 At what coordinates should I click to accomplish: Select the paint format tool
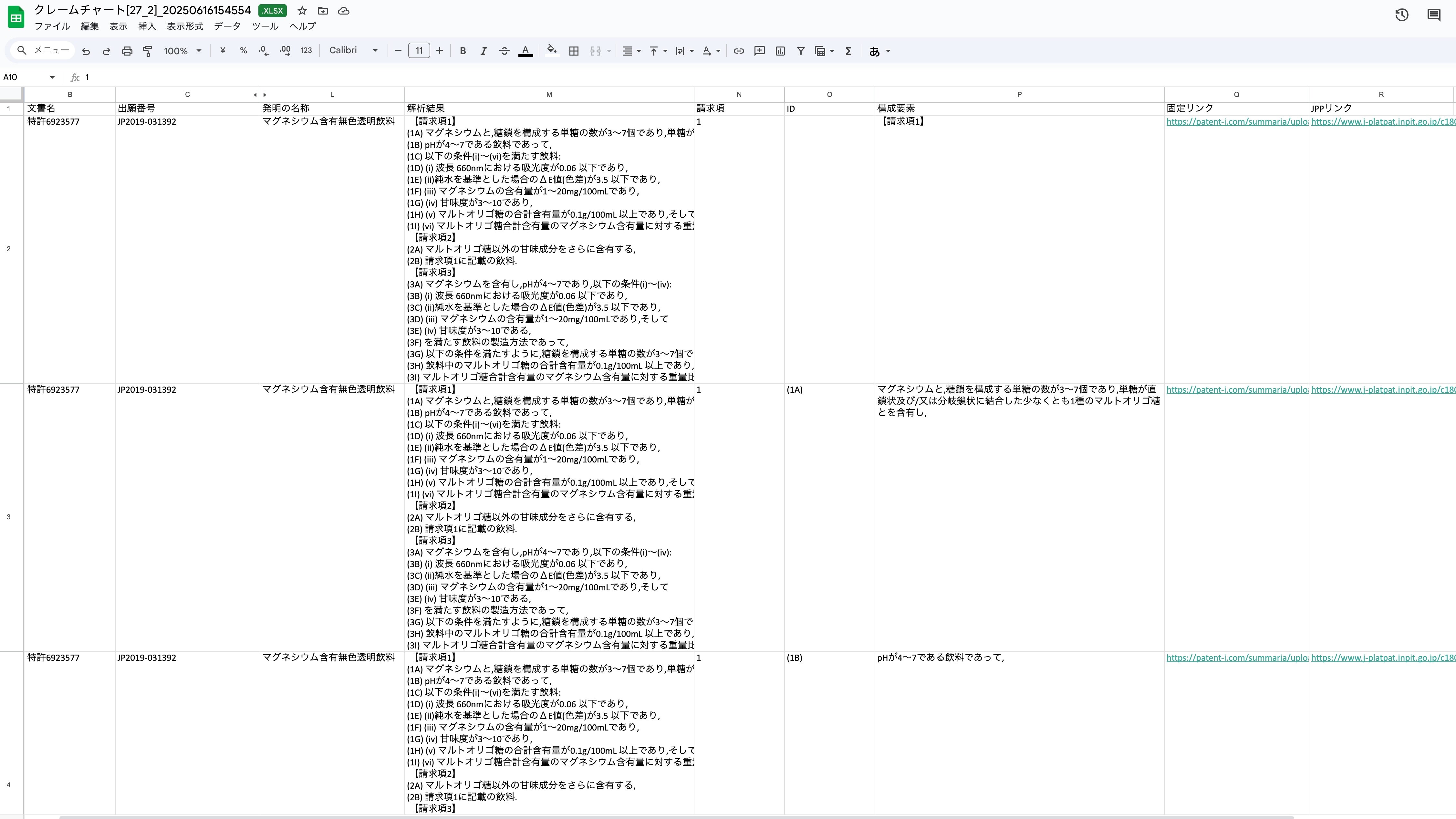[148, 51]
